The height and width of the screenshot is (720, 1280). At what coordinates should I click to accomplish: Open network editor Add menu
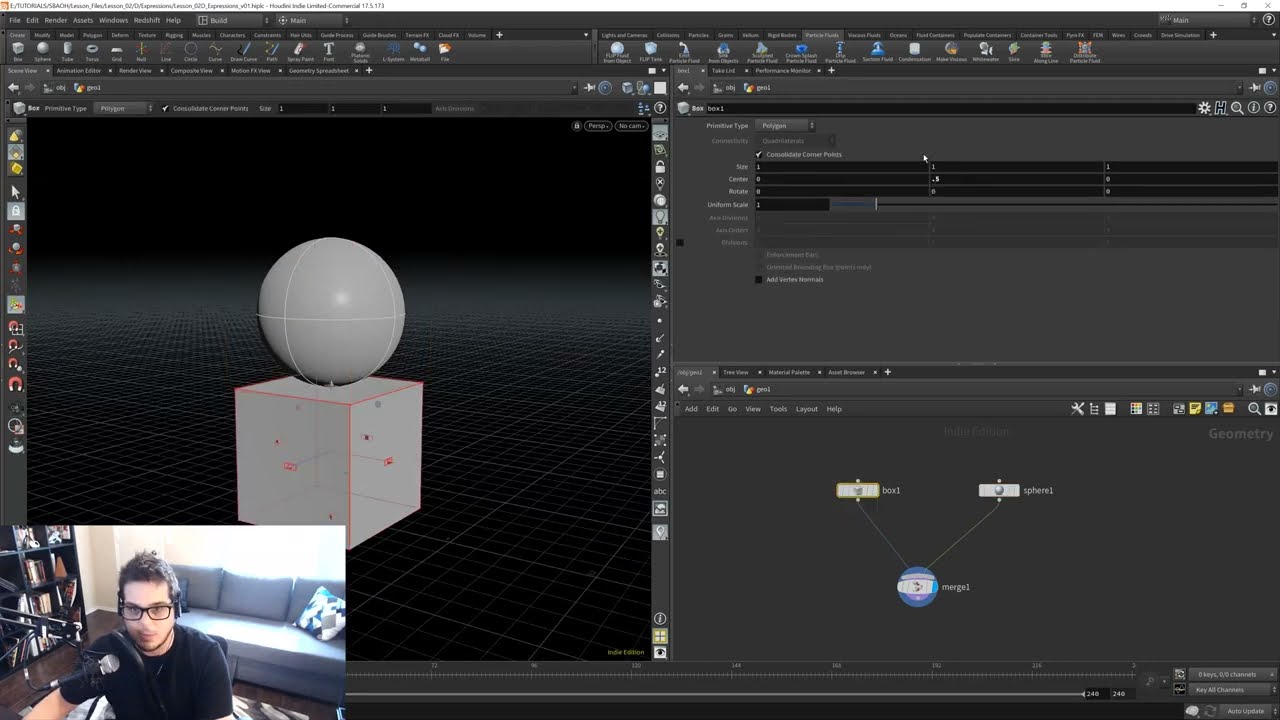[x=691, y=409]
